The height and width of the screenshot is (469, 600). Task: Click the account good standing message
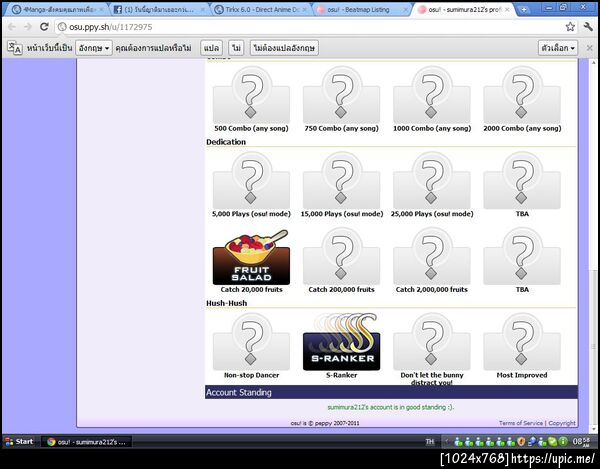coord(391,407)
